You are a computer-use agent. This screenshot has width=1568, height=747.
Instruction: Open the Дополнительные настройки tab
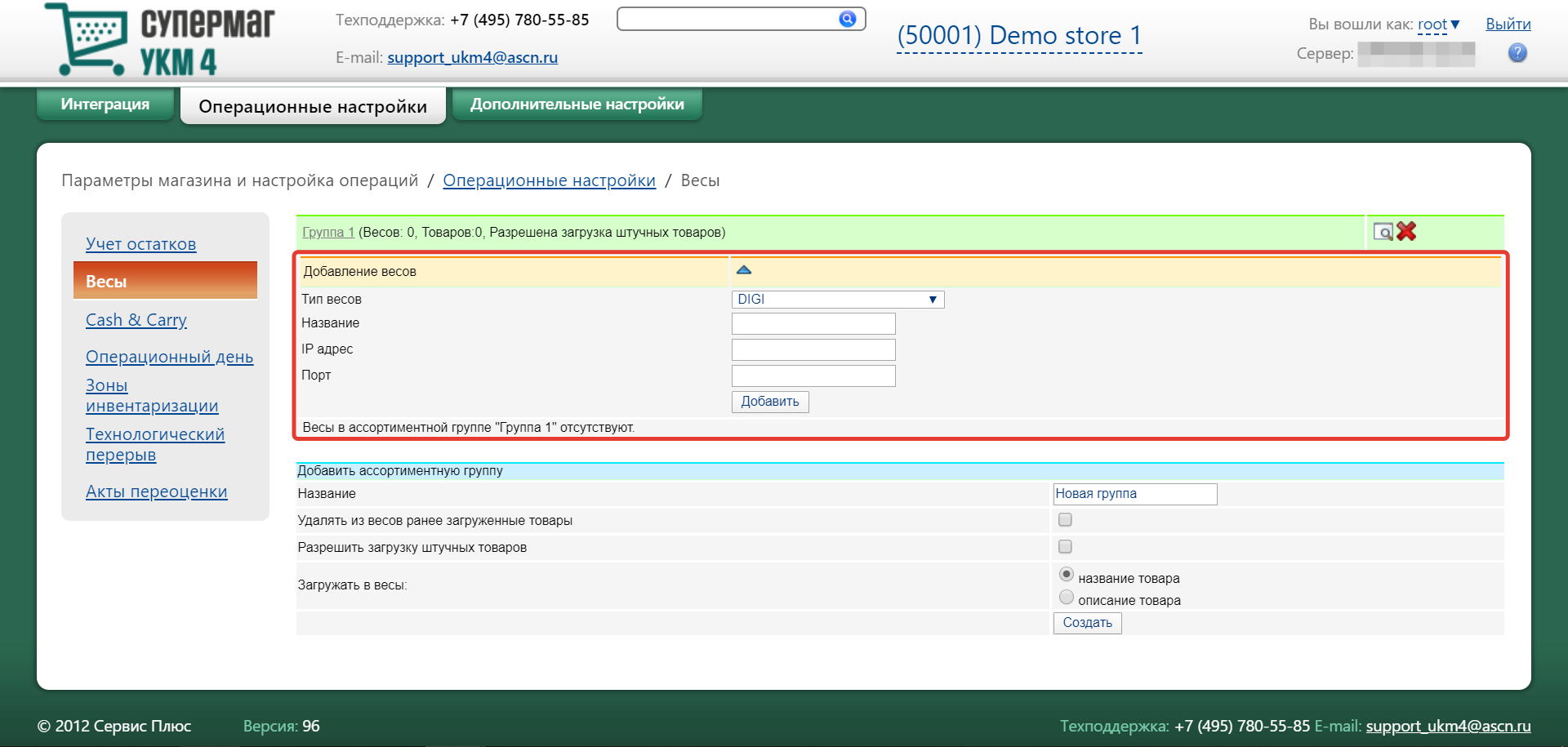(x=577, y=104)
